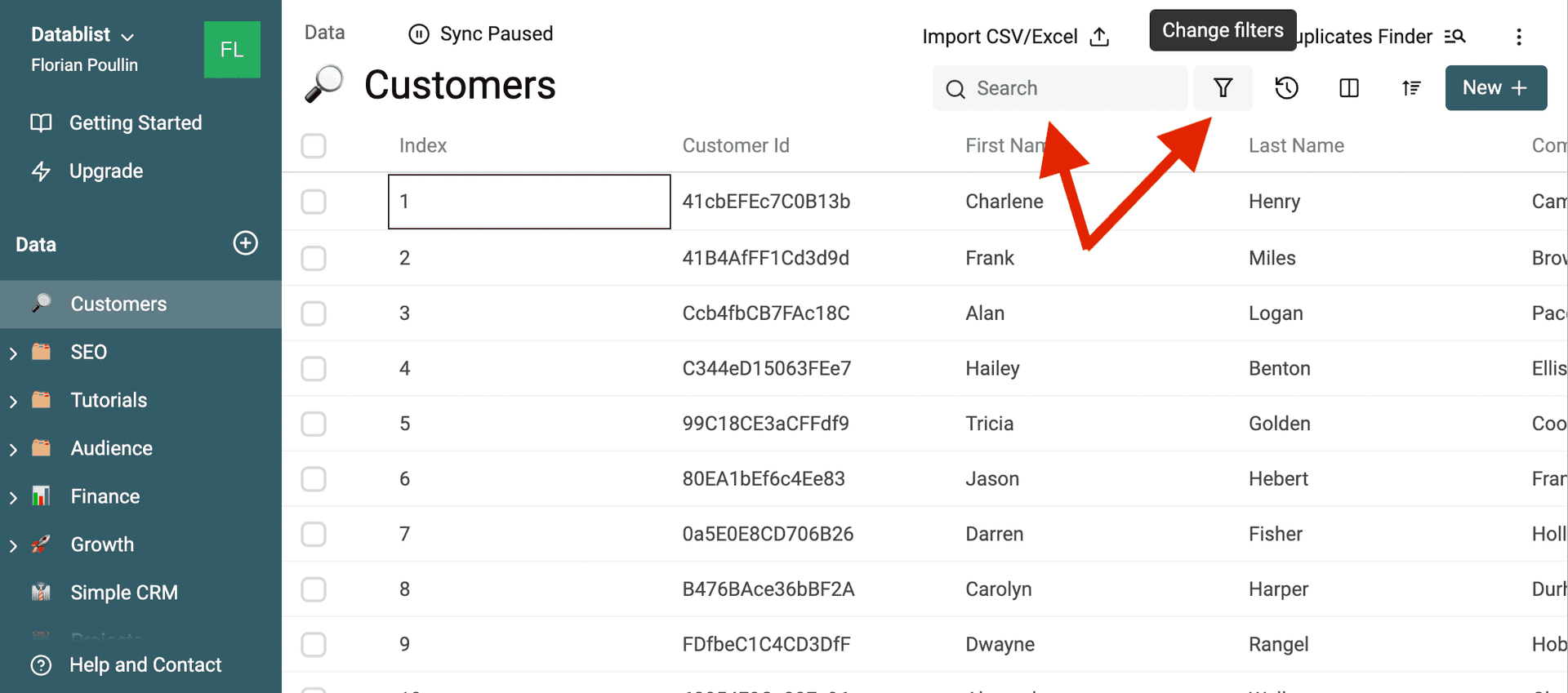Viewport: 1568px width, 693px height.
Task: Switch to the Customers collection
Action: [x=118, y=304]
